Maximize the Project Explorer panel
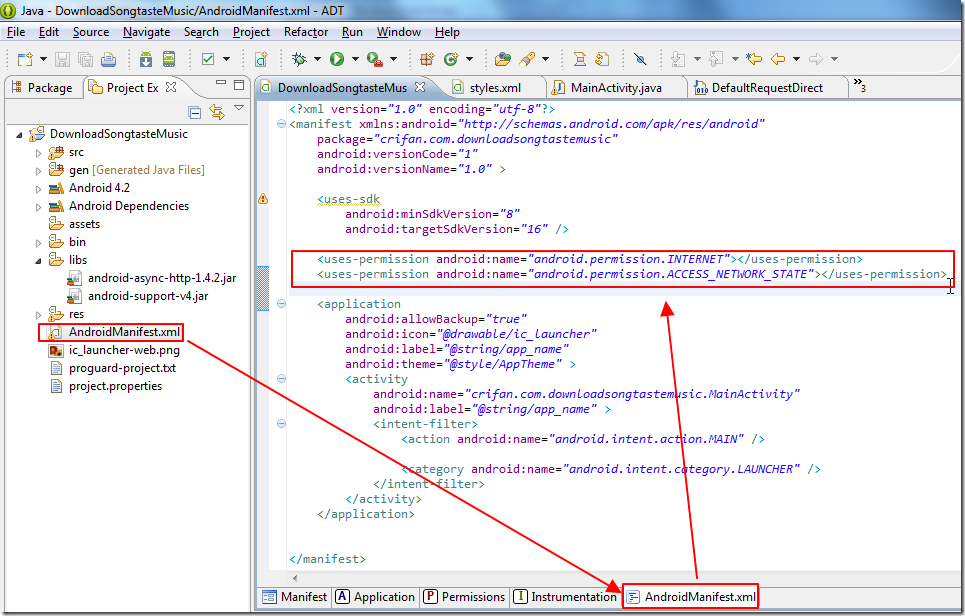Image resolution: width=965 pixels, height=616 pixels. [x=239, y=85]
